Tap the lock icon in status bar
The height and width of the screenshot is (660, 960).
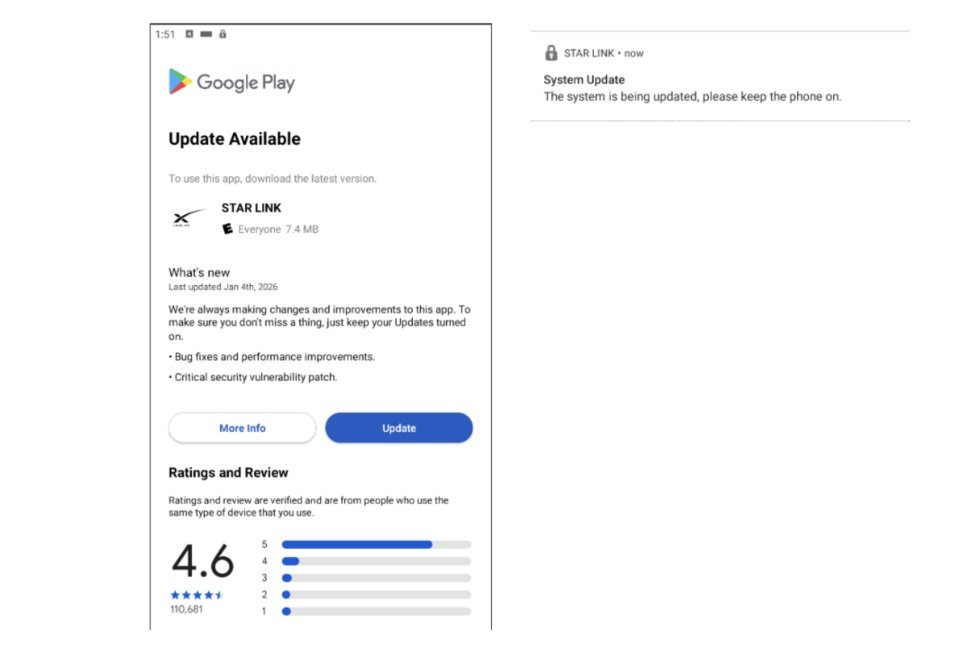[x=223, y=34]
